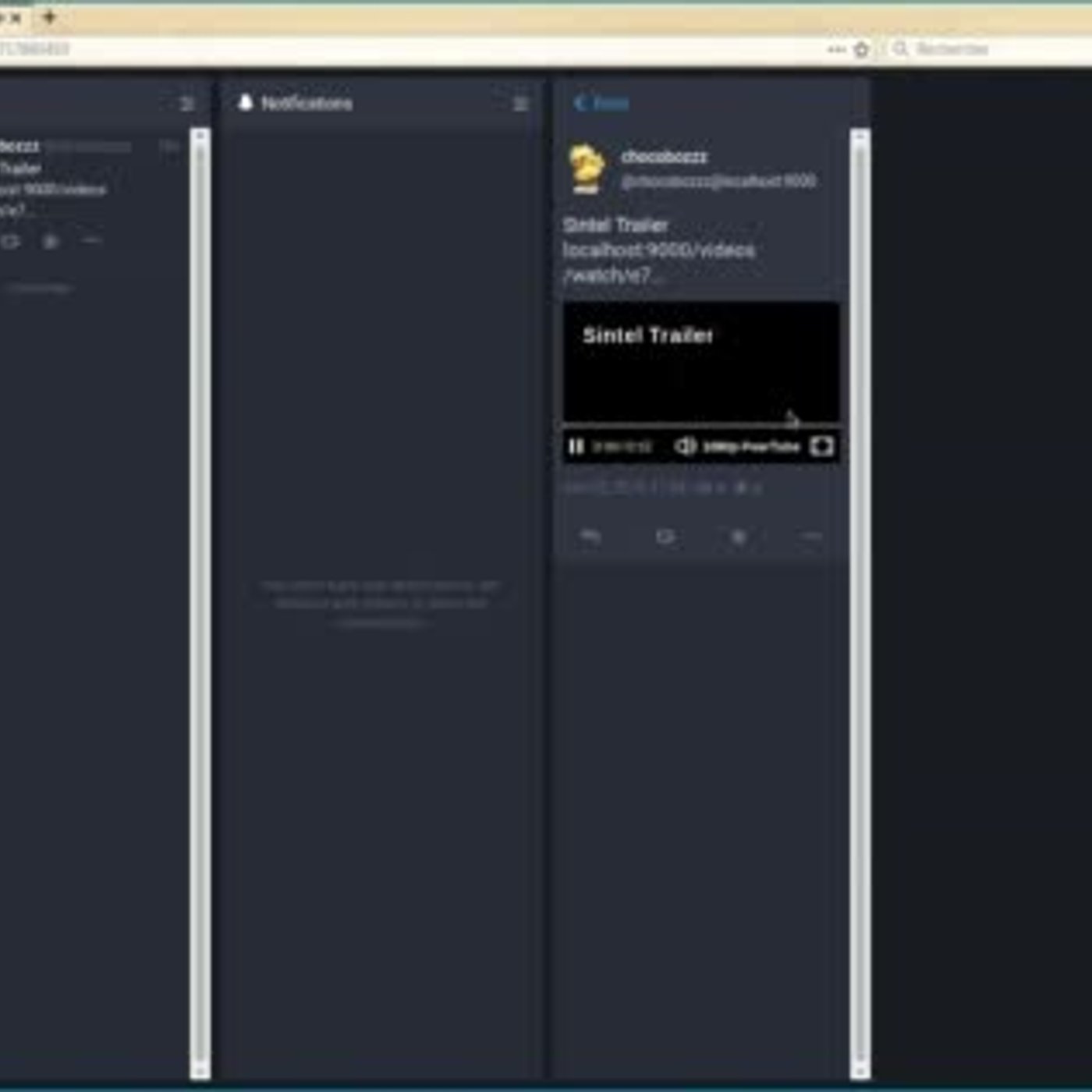Open more menu of left timeline status

click(92, 241)
